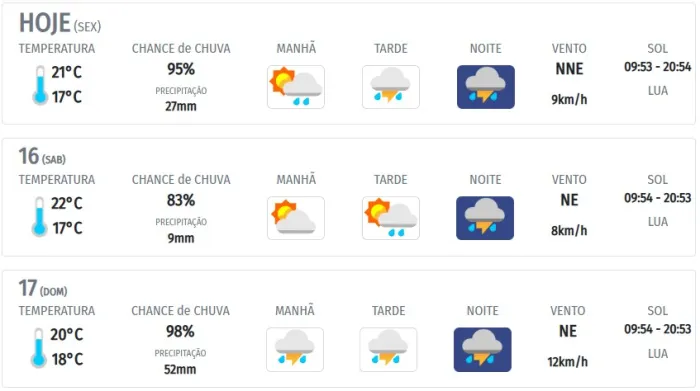
Task: Select the 16 (SAB) day heading
Action: 42,156
